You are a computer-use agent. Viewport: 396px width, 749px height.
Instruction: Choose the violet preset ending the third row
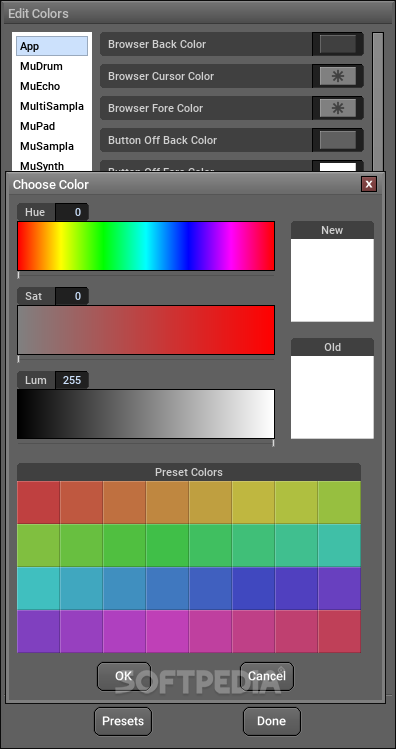tap(339, 588)
